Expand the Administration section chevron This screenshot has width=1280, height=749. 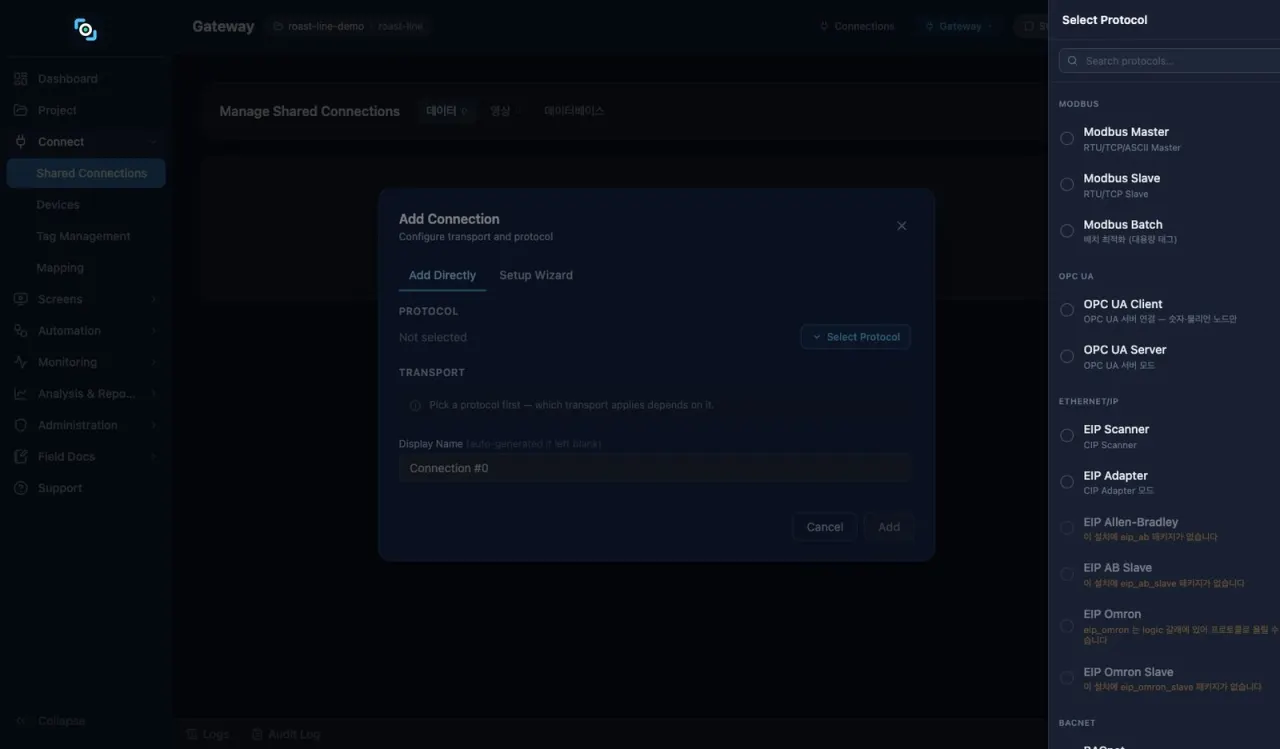154,425
